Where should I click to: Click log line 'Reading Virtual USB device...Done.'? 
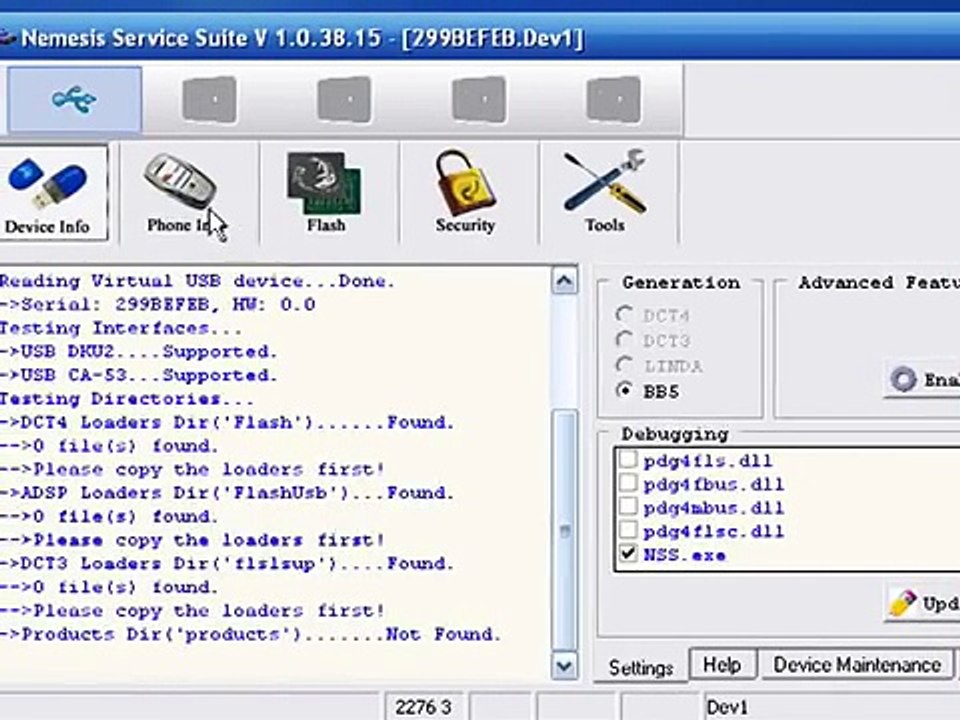pos(197,281)
